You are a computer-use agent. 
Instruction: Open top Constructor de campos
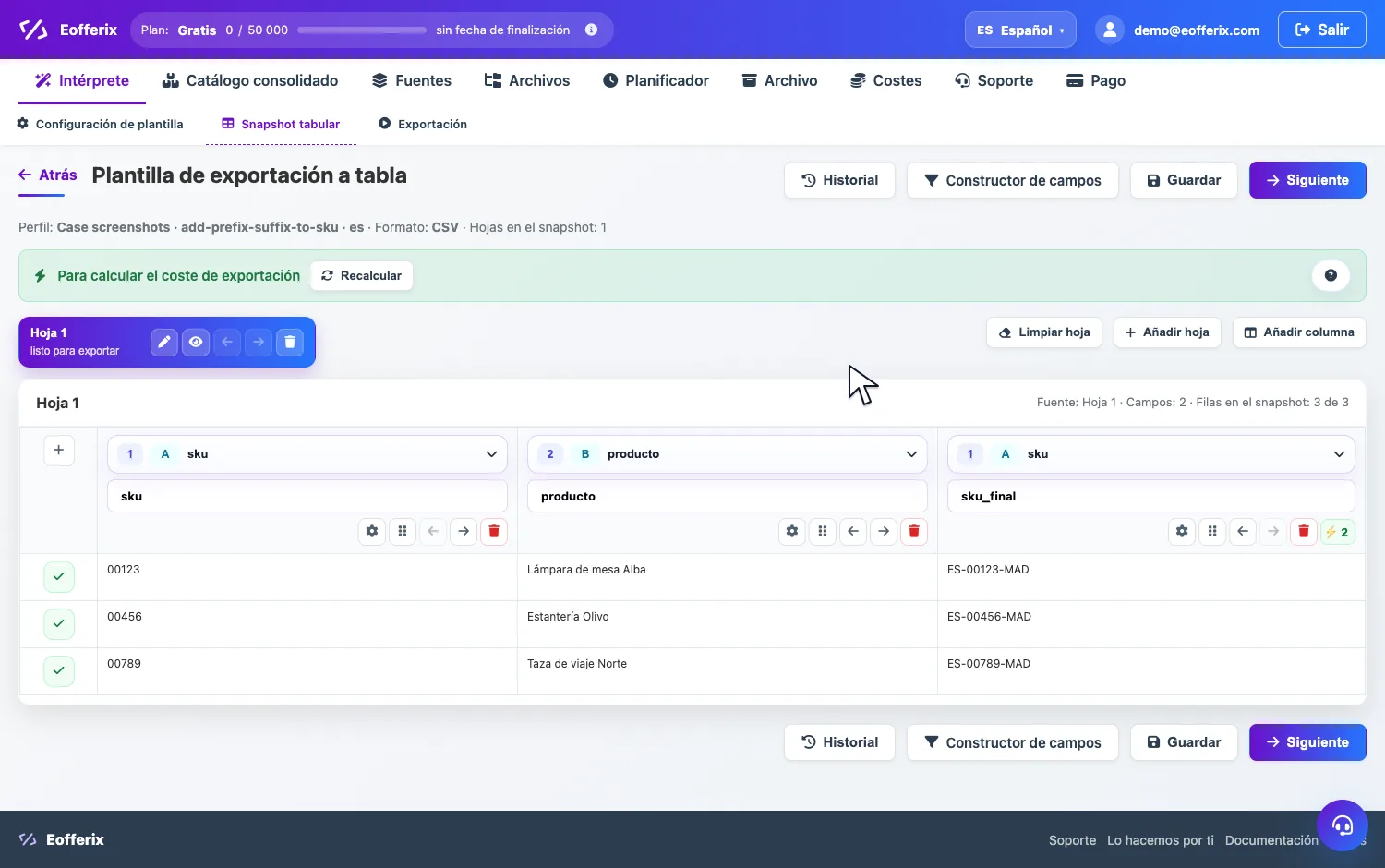point(1013,180)
